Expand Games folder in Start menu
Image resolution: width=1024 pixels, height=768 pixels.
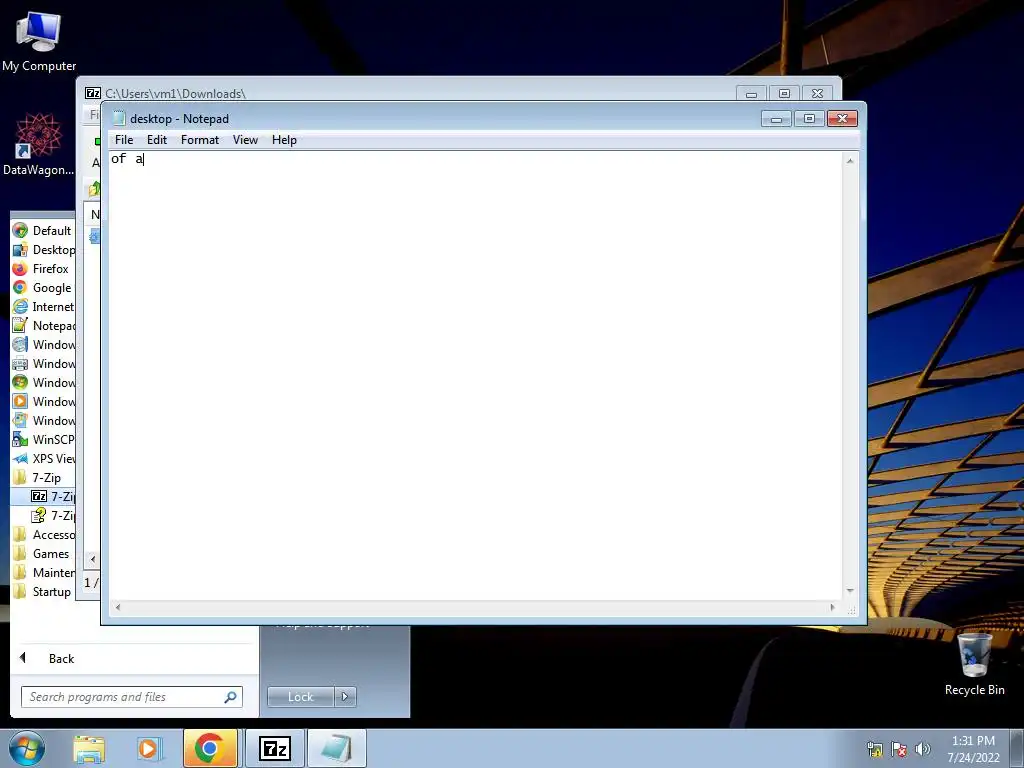pos(43,553)
